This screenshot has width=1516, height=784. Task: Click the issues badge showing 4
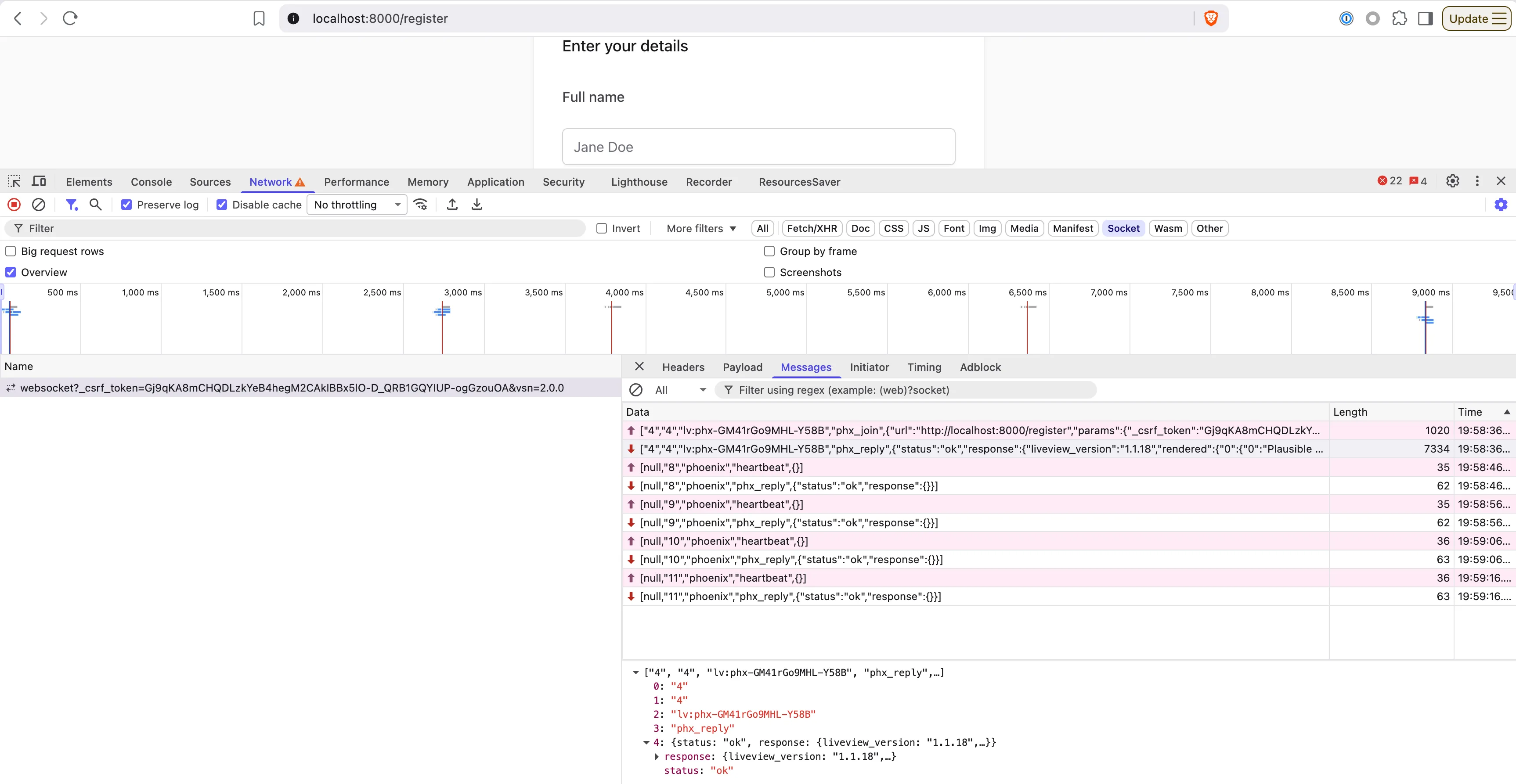coord(1419,181)
